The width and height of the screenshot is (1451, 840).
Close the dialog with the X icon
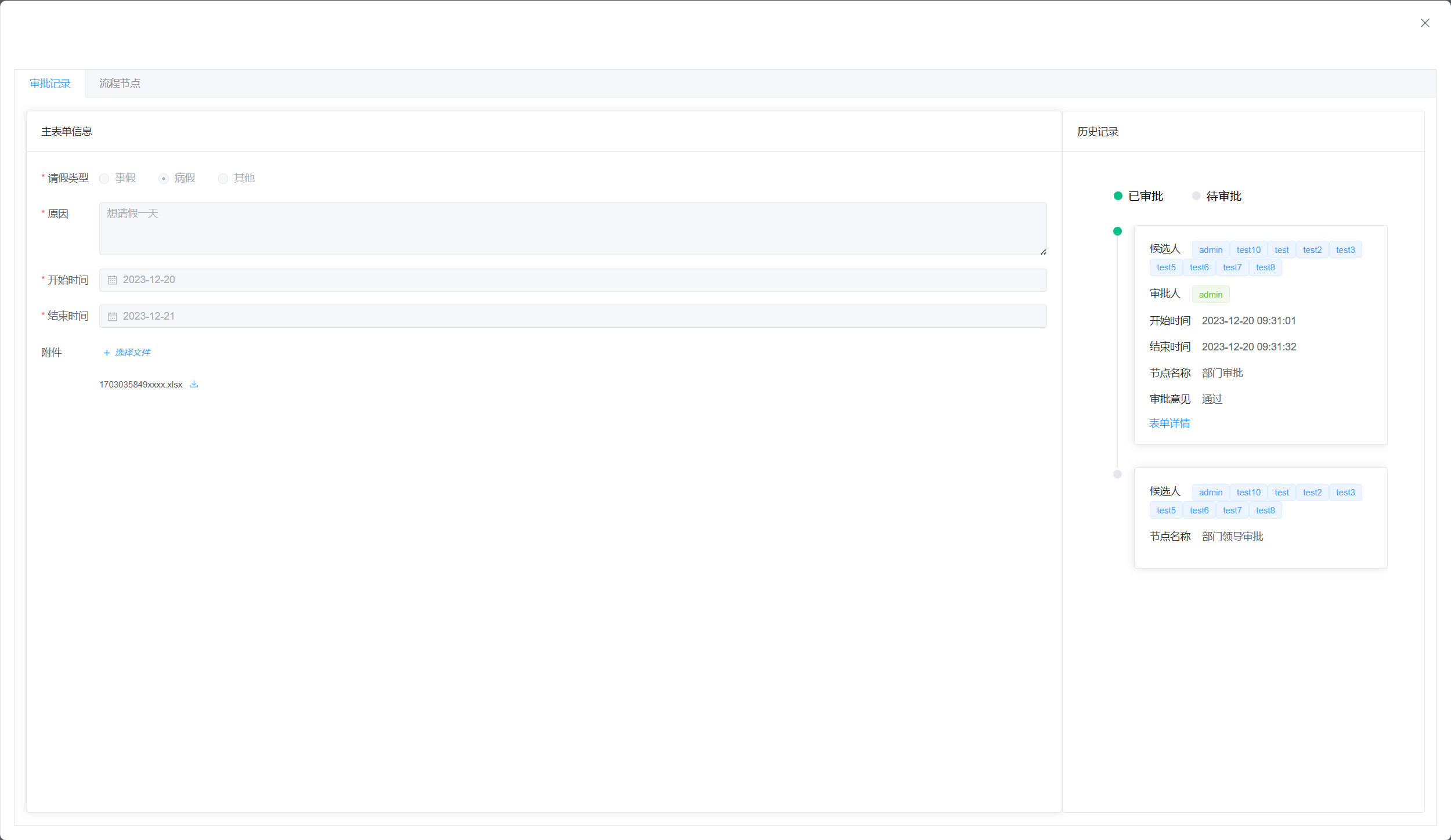1425,23
